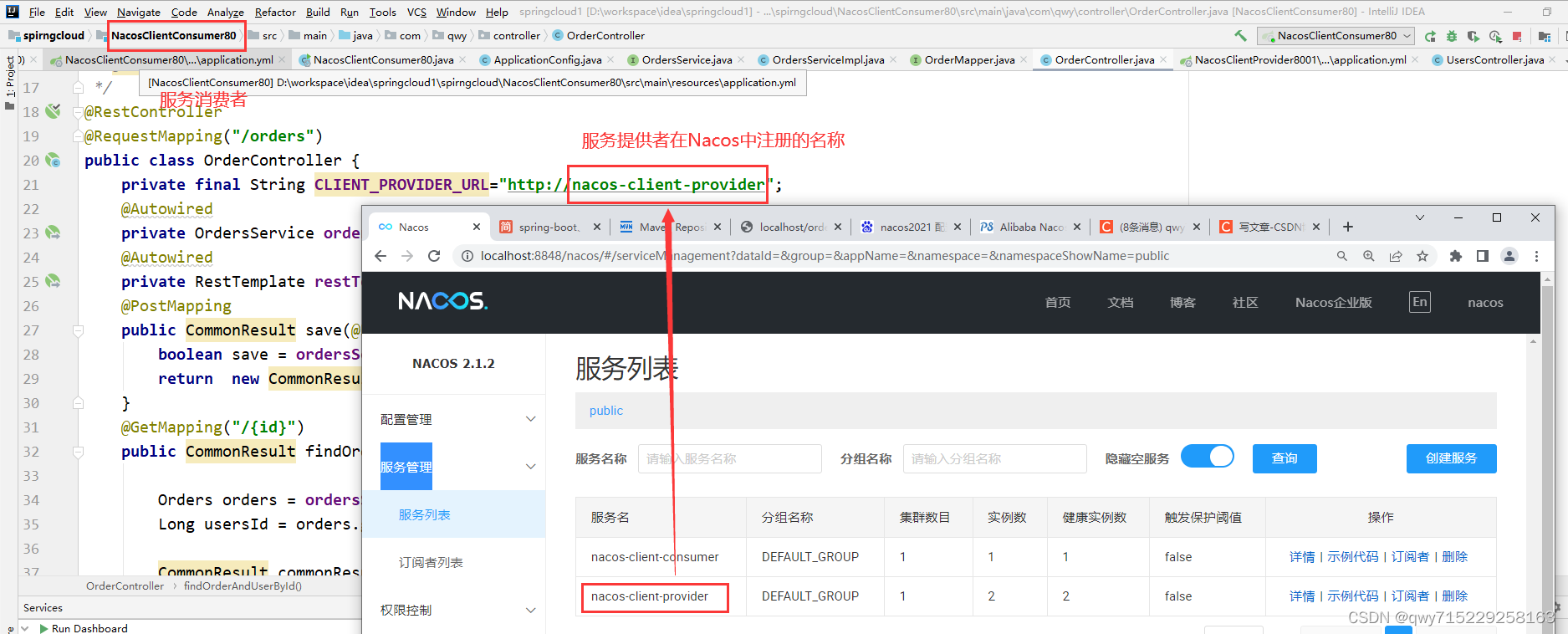1568x634 pixels.
Task: Switch Nacos language with the En button
Action: pos(1420,302)
